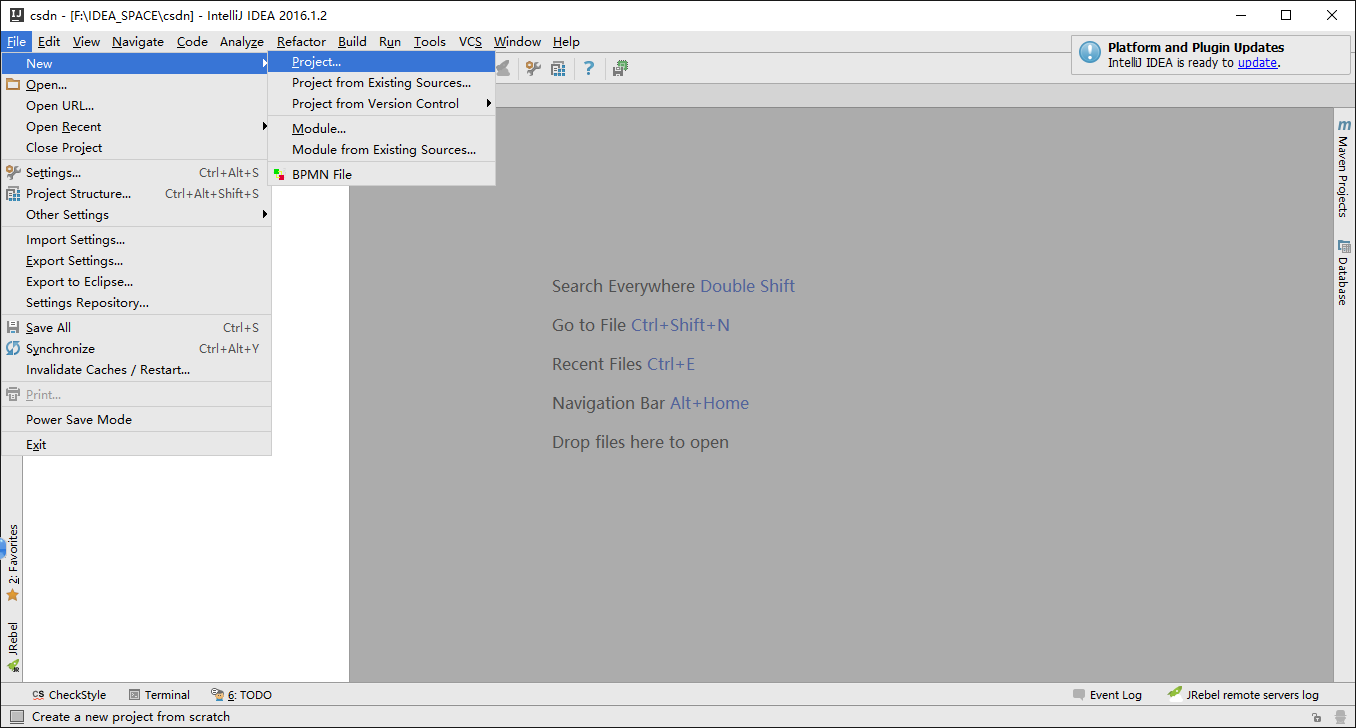Click the update link in the notification
Viewport: 1356px width, 728px height.
point(1257,63)
